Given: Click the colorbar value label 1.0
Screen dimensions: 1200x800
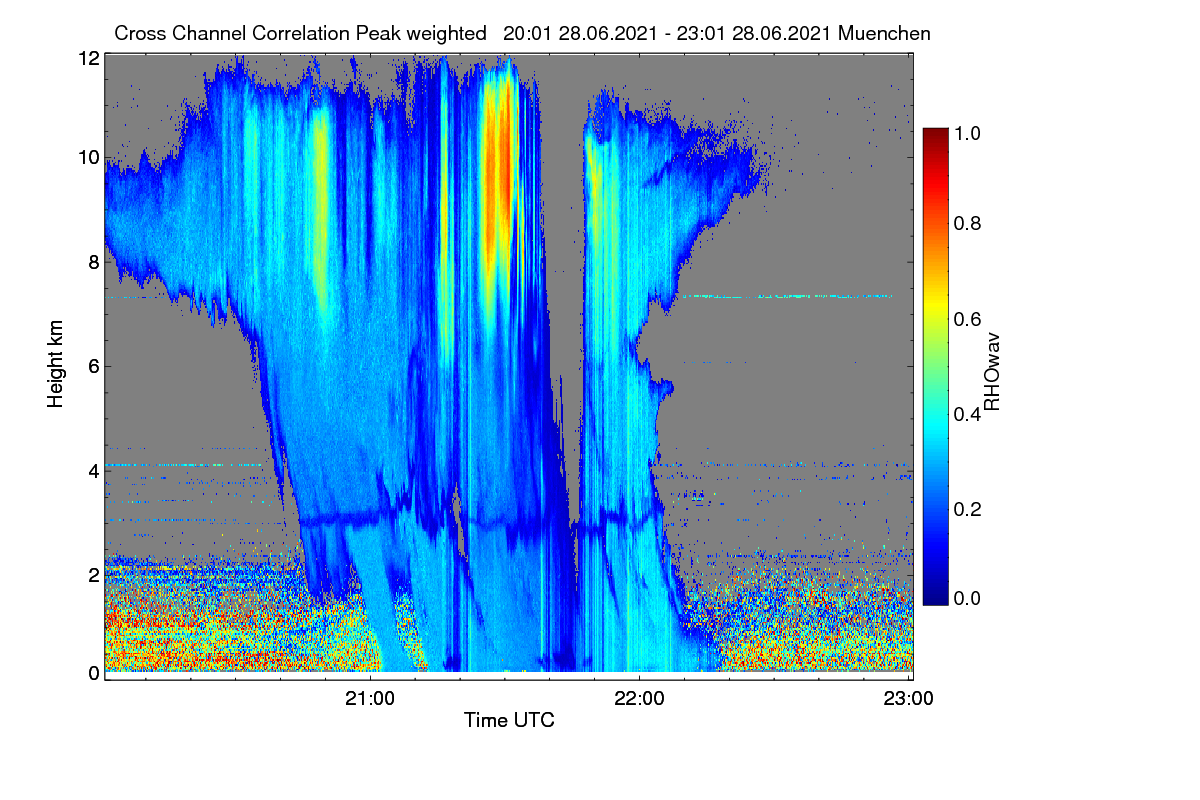Looking at the screenshot, I should 967,133.
